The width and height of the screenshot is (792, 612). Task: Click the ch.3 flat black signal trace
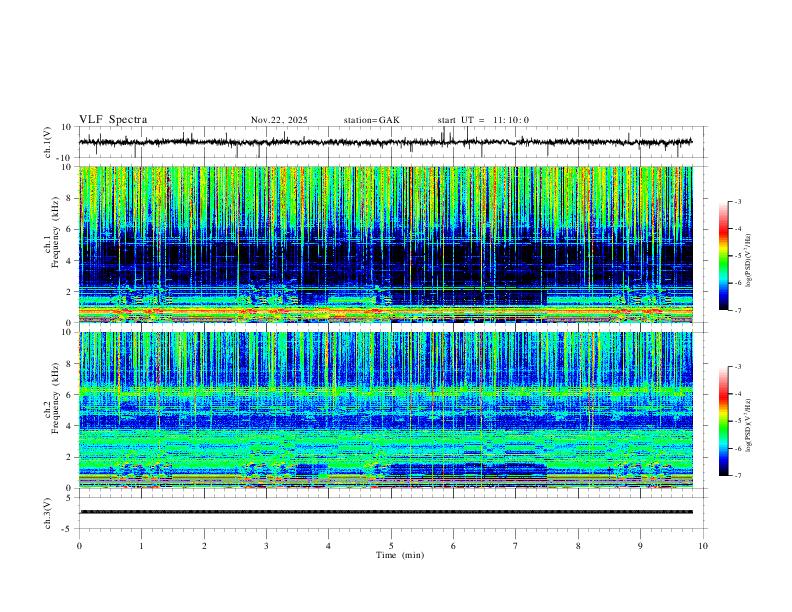(386, 512)
